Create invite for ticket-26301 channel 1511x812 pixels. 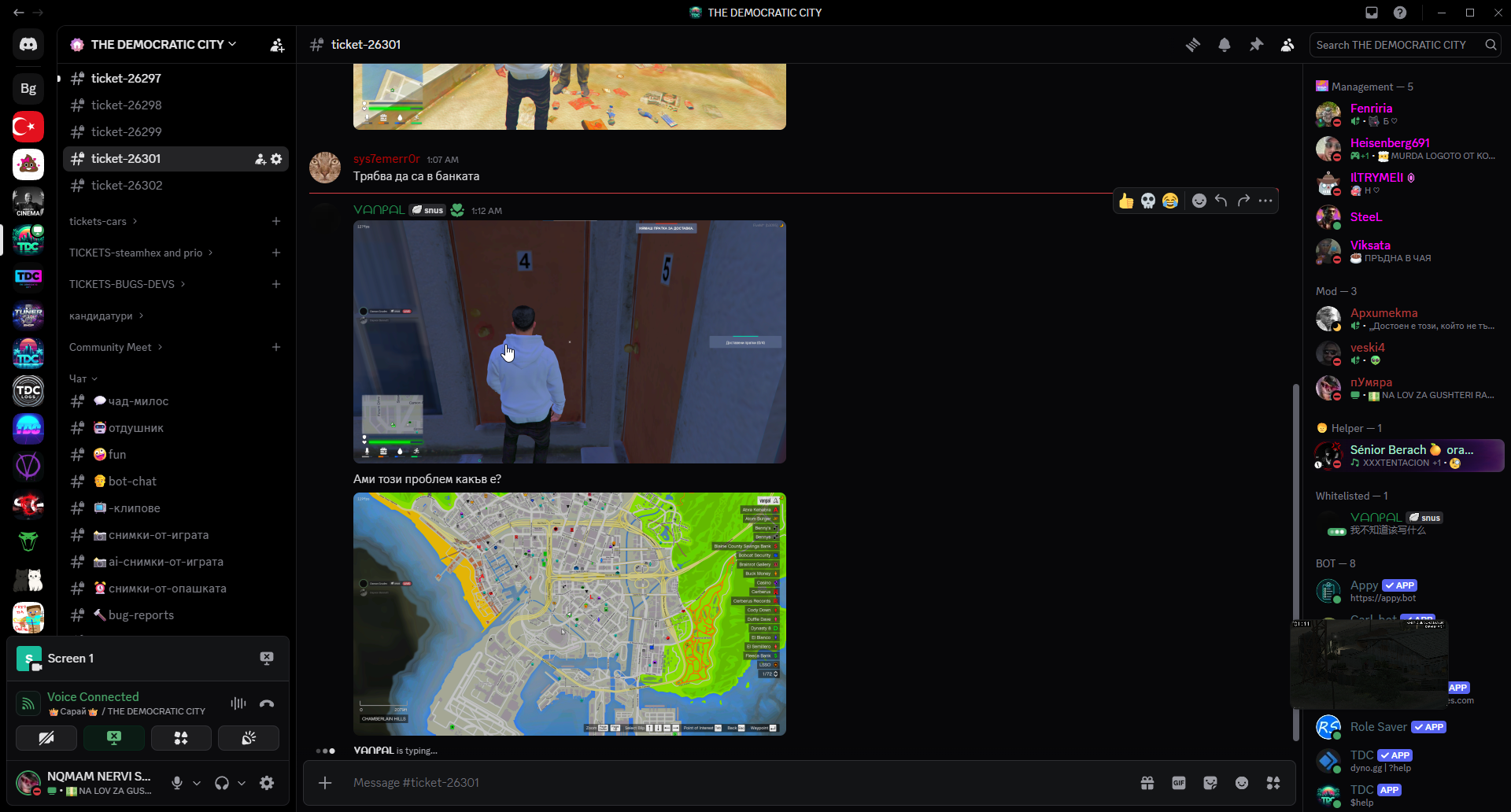(260, 159)
